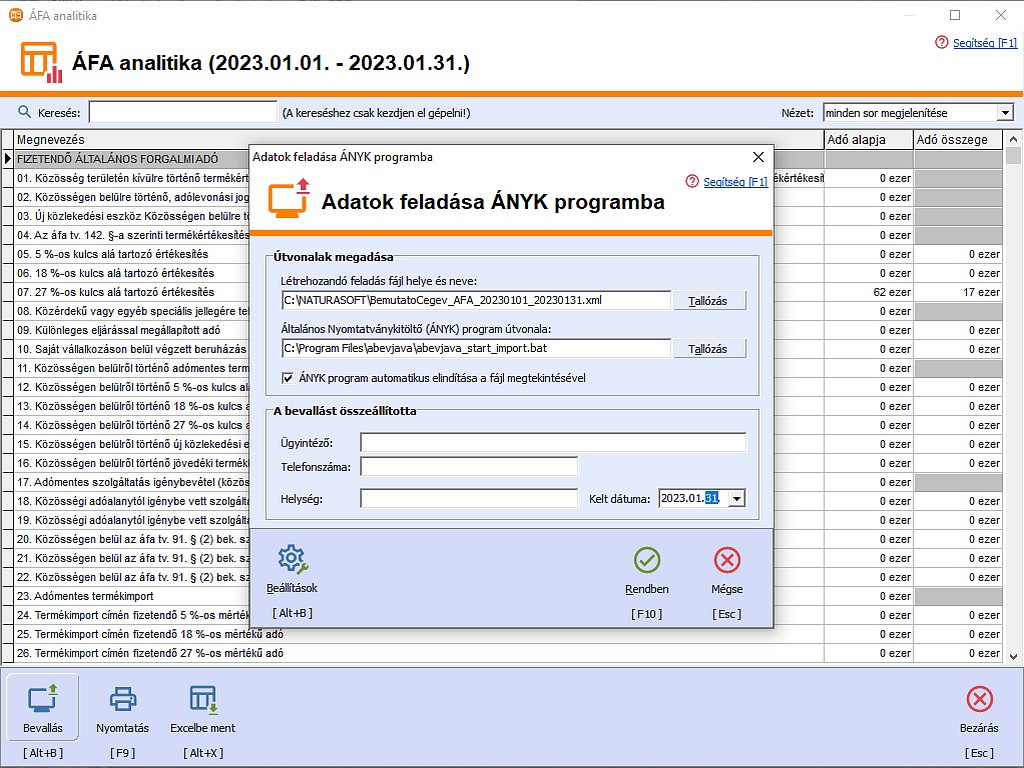
Task: Click the Beállítások gear icon
Action: [291, 560]
